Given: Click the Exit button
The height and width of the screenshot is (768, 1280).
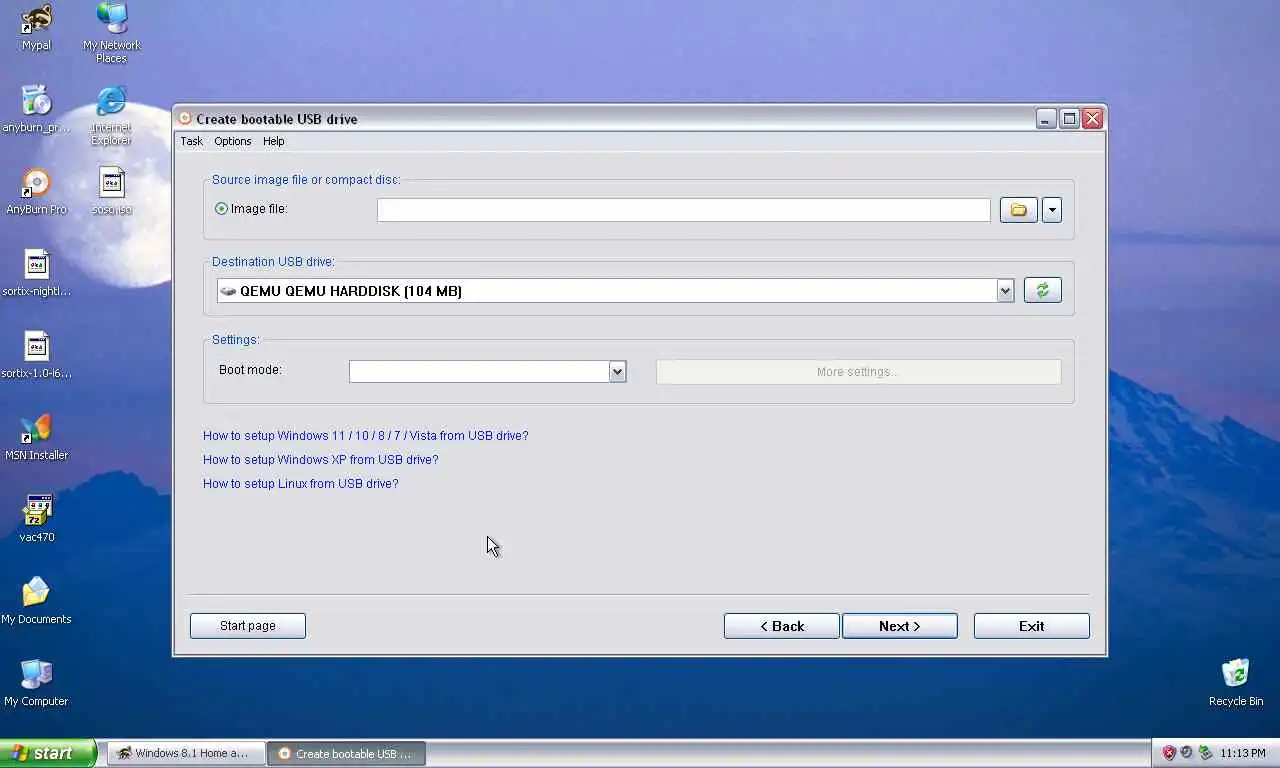Looking at the screenshot, I should click(x=1031, y=626).
